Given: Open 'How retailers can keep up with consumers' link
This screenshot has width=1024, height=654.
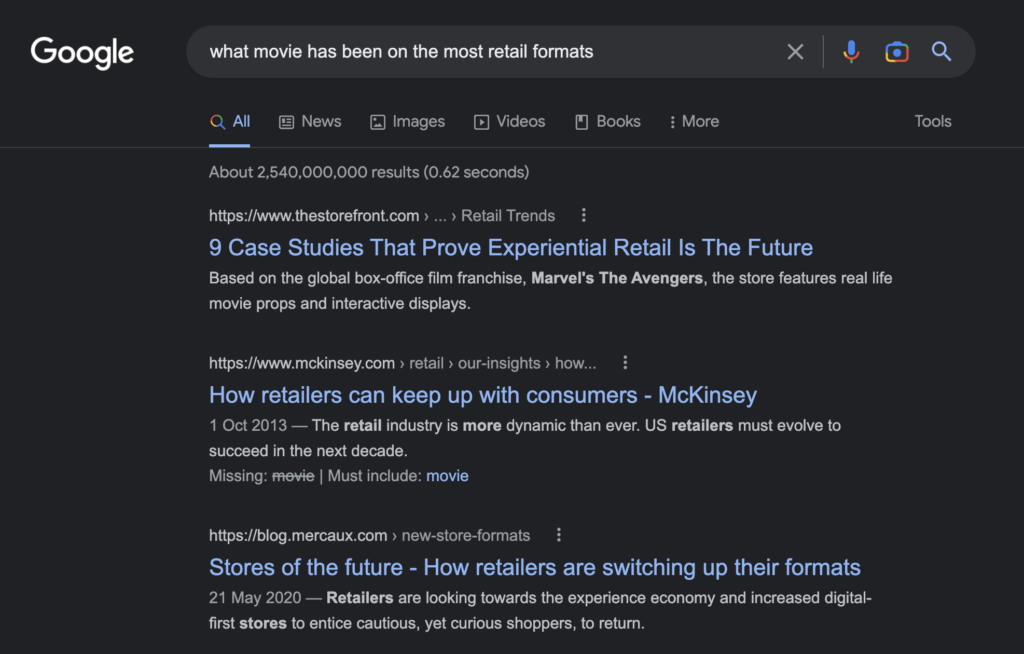Looking at the screenshot, I should click(x=483, y=395).
